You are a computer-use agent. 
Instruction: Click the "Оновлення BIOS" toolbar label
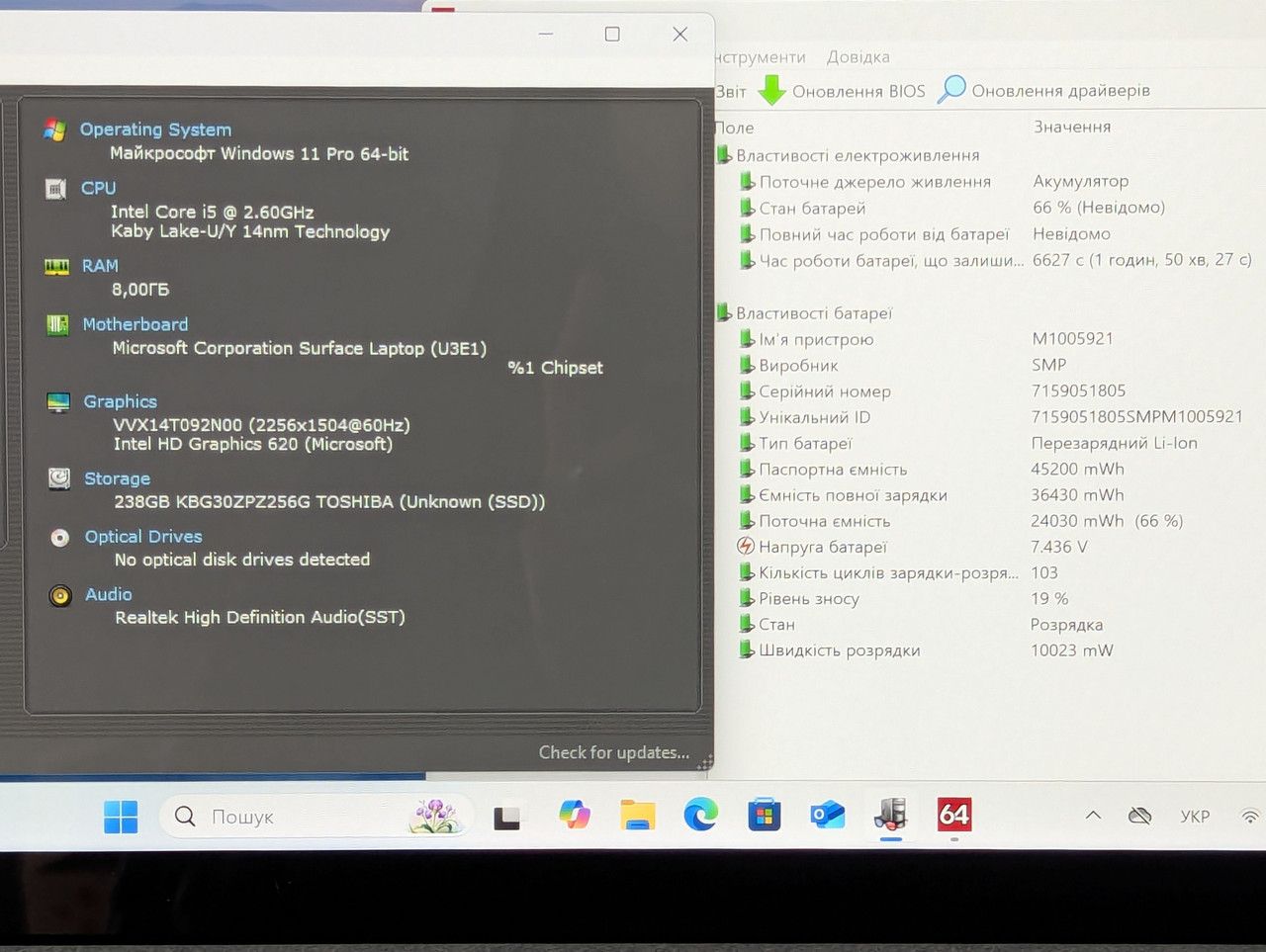coord(859,91)
